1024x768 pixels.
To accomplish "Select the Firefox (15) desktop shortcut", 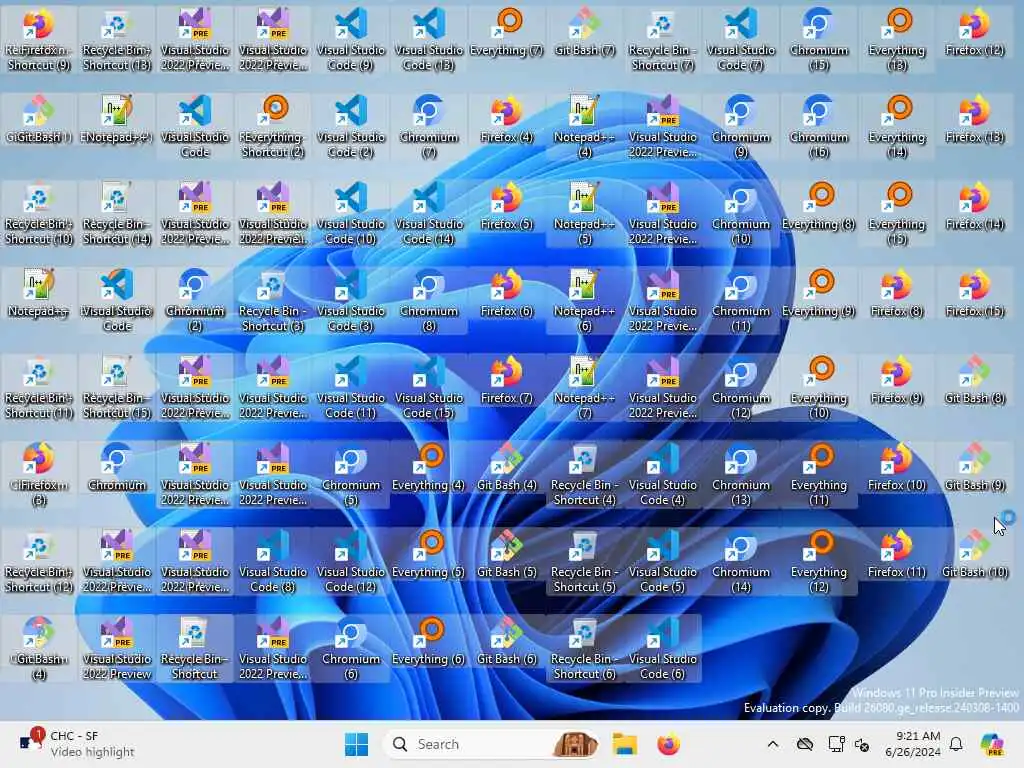I will [975, 296].
